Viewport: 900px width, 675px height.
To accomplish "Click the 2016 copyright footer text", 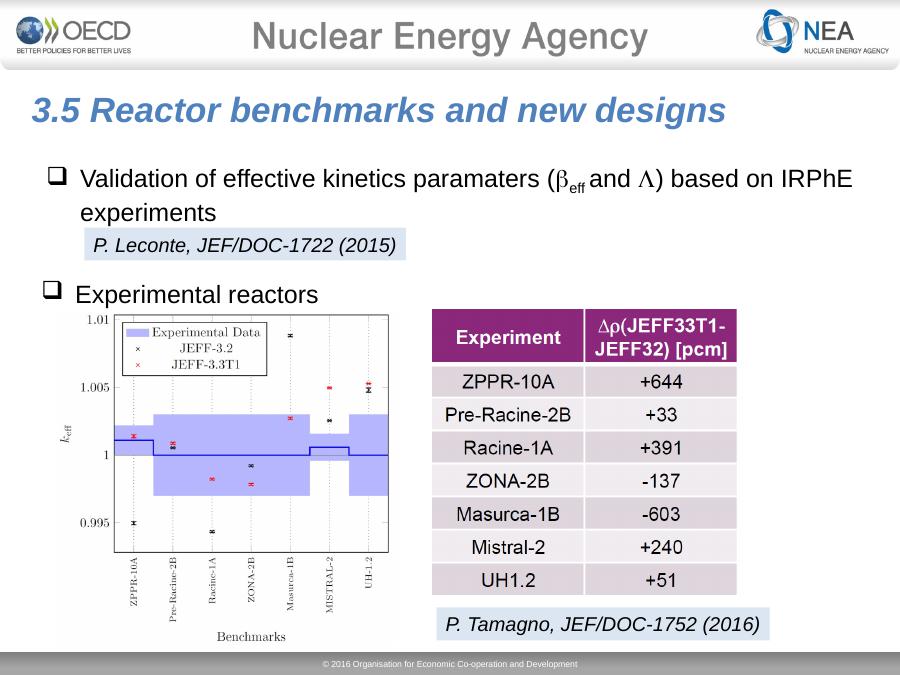I will coord(450,664).
